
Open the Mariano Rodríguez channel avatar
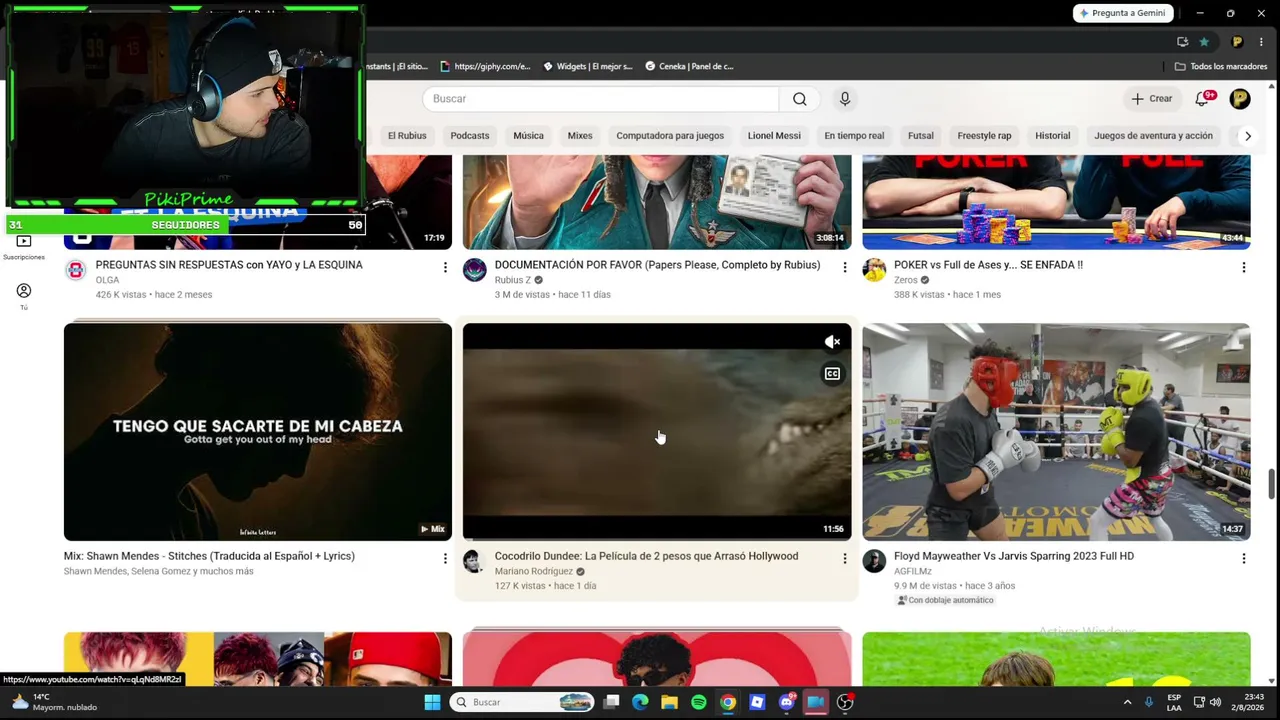pos(475,561)
